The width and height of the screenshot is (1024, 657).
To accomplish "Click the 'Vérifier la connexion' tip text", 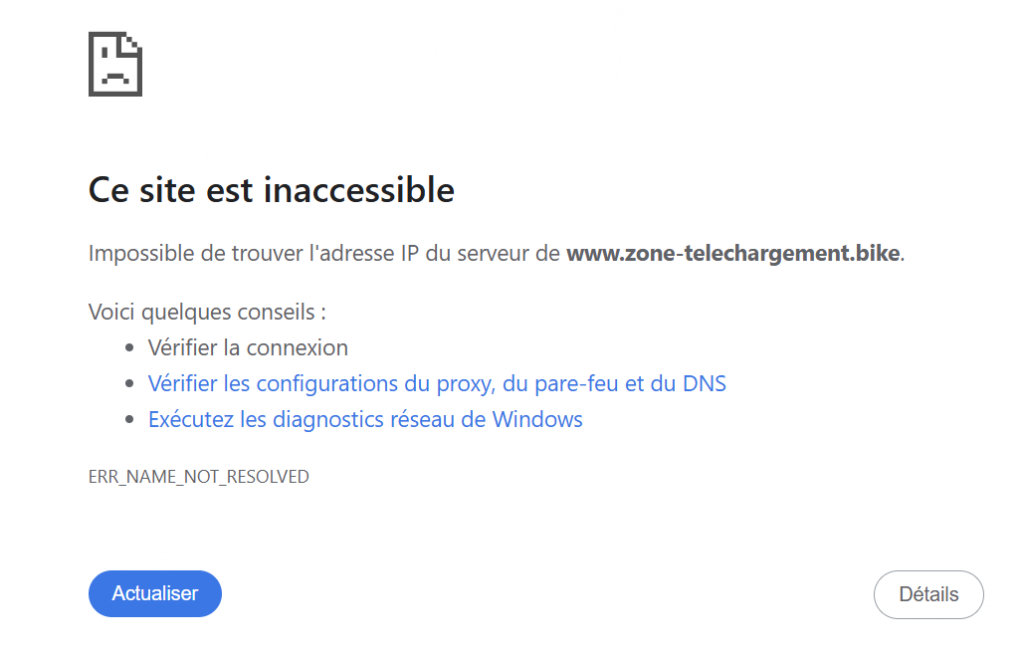I will (x=248, y=347).
